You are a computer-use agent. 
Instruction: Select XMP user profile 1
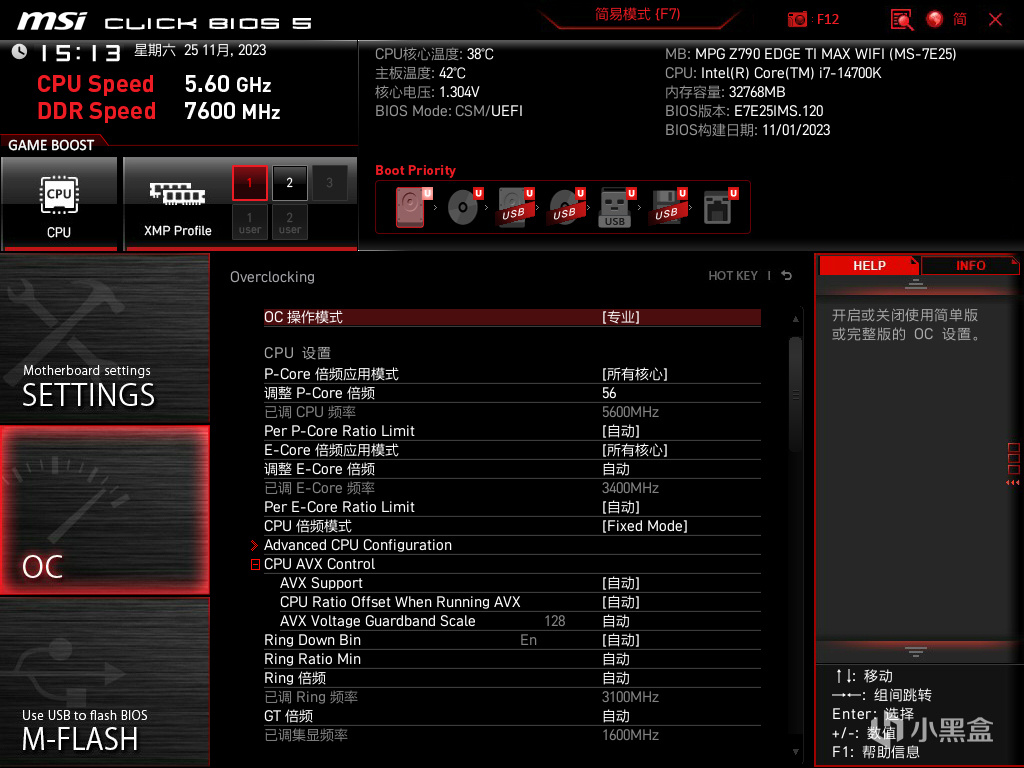249,222
